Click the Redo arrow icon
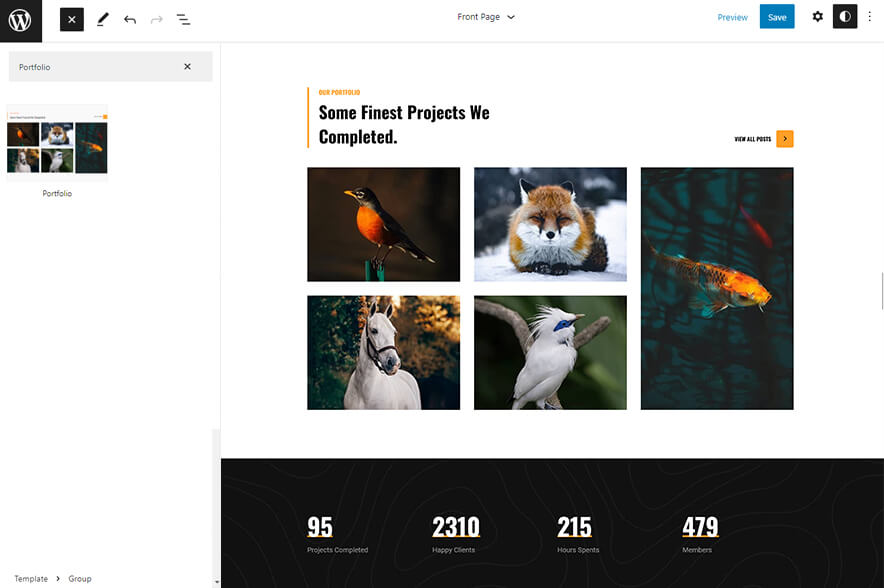Image resolution: width=884 pixels, height=588 pixels. [155, 18]
